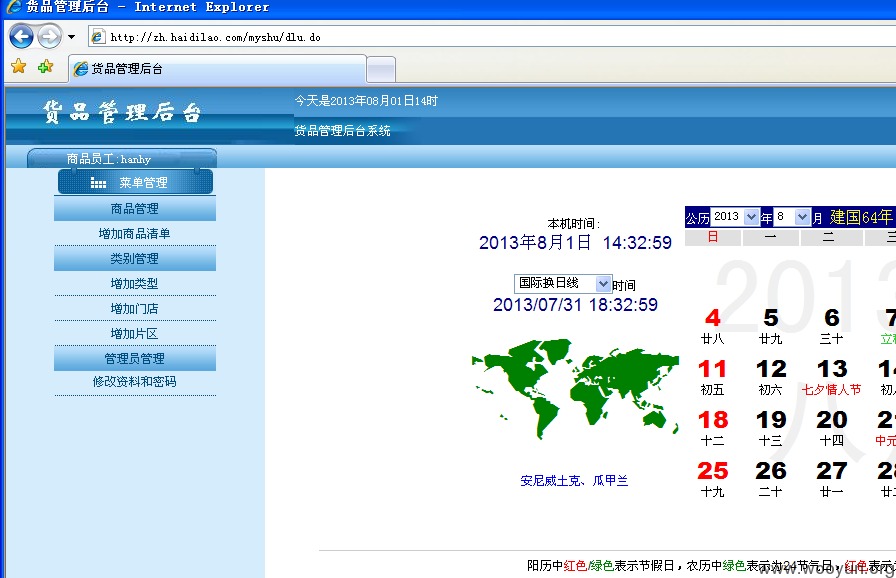Viewport: 896px width, 578px height.
Task: Click the 货品管理后台 logo banner
Action: [x=122, y=112]
